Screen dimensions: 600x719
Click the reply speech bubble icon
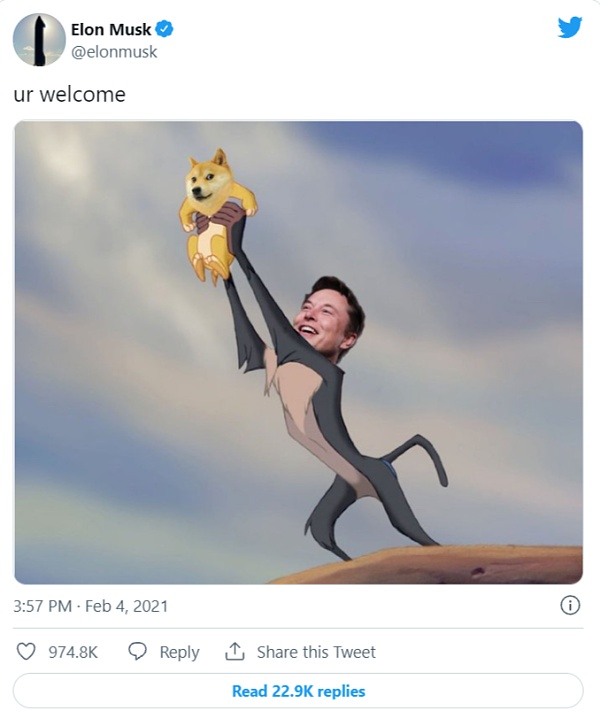coord(137,652)
